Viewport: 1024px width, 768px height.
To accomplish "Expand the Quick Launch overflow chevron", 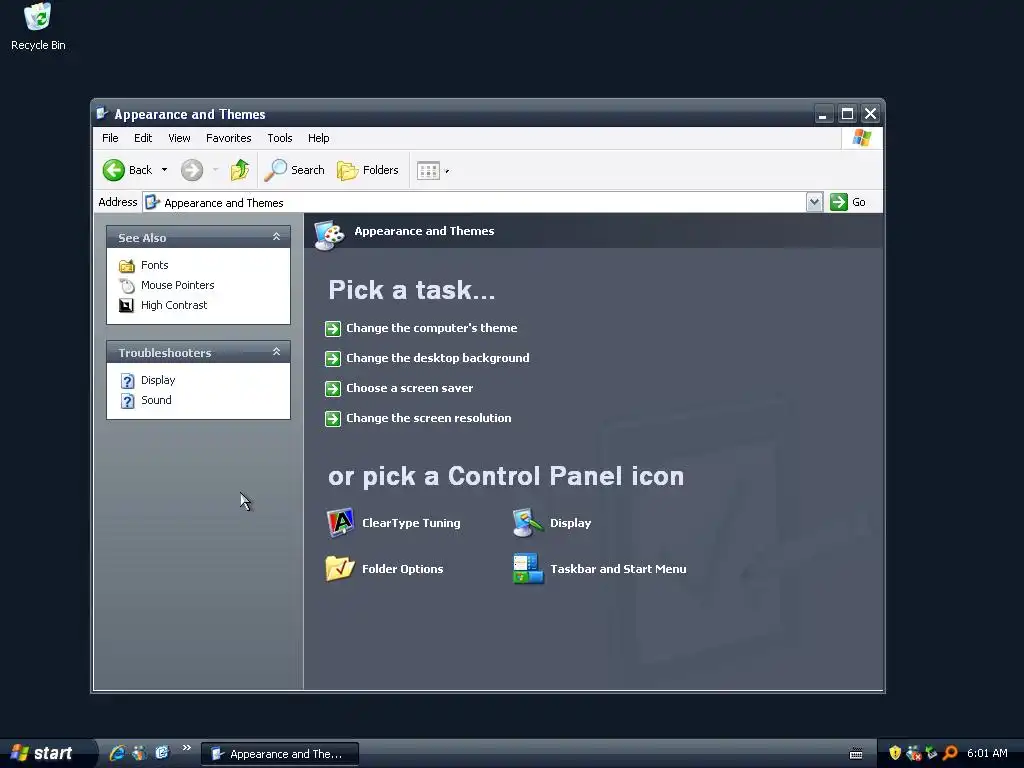I will [187, 748].
